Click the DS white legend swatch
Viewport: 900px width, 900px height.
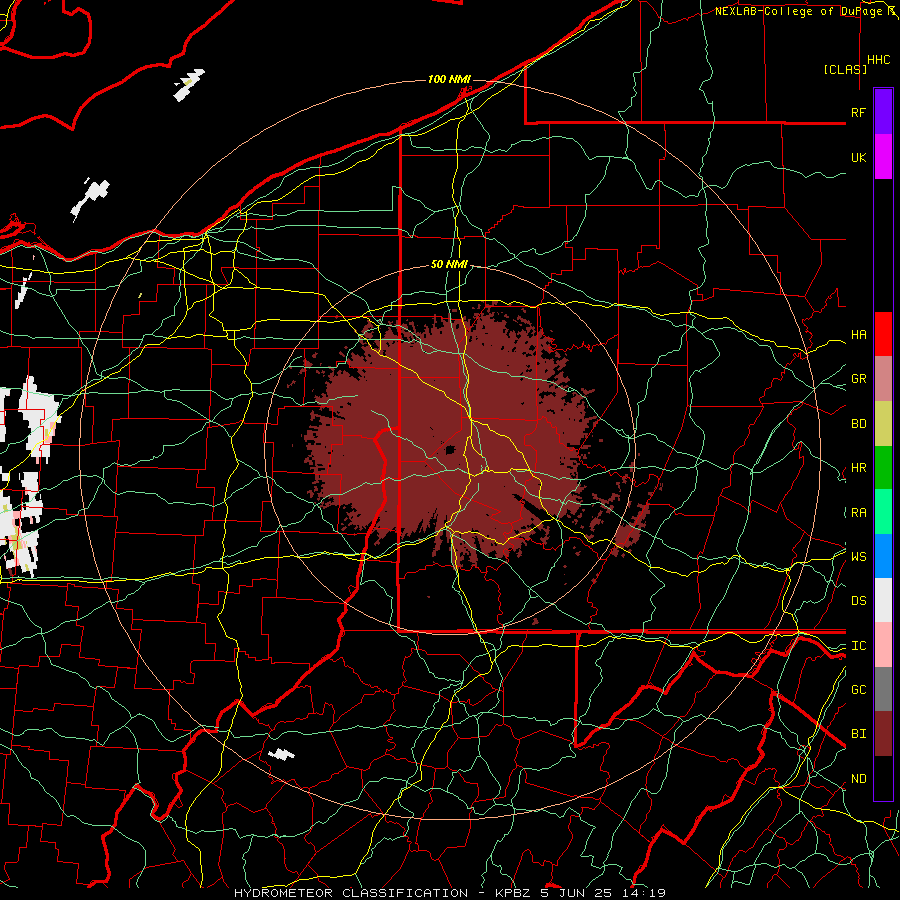(883, 600)
